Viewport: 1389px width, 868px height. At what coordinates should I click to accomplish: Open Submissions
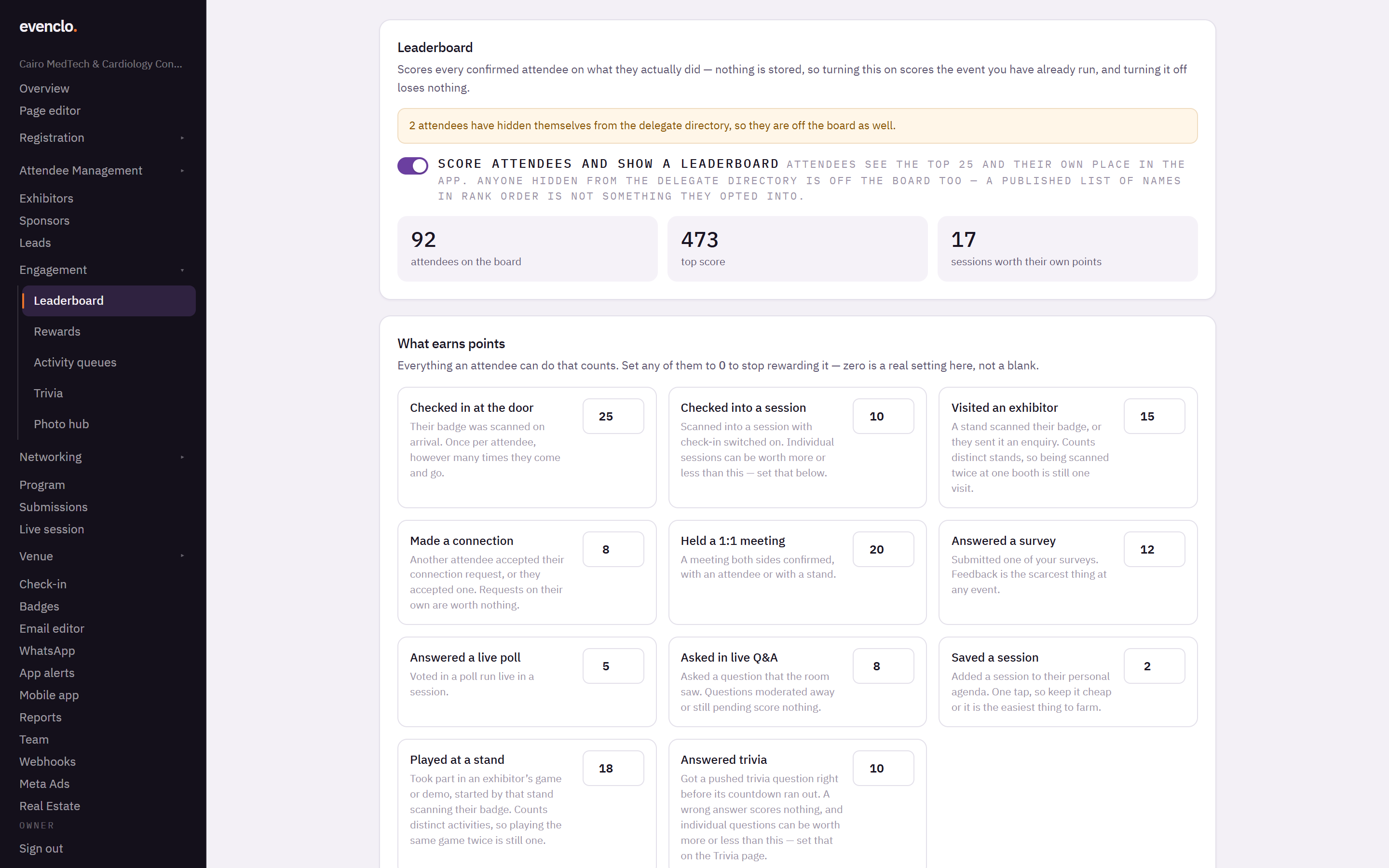click(x=54, y=507)
